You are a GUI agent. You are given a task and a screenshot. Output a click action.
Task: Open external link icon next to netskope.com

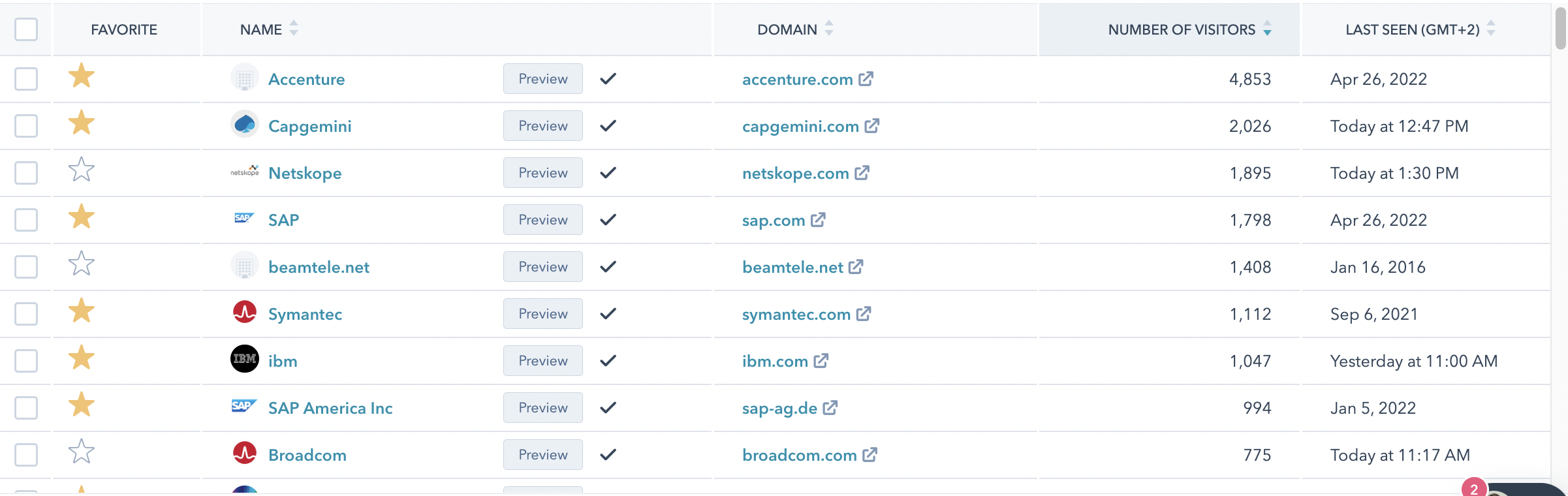coord(862,173)
